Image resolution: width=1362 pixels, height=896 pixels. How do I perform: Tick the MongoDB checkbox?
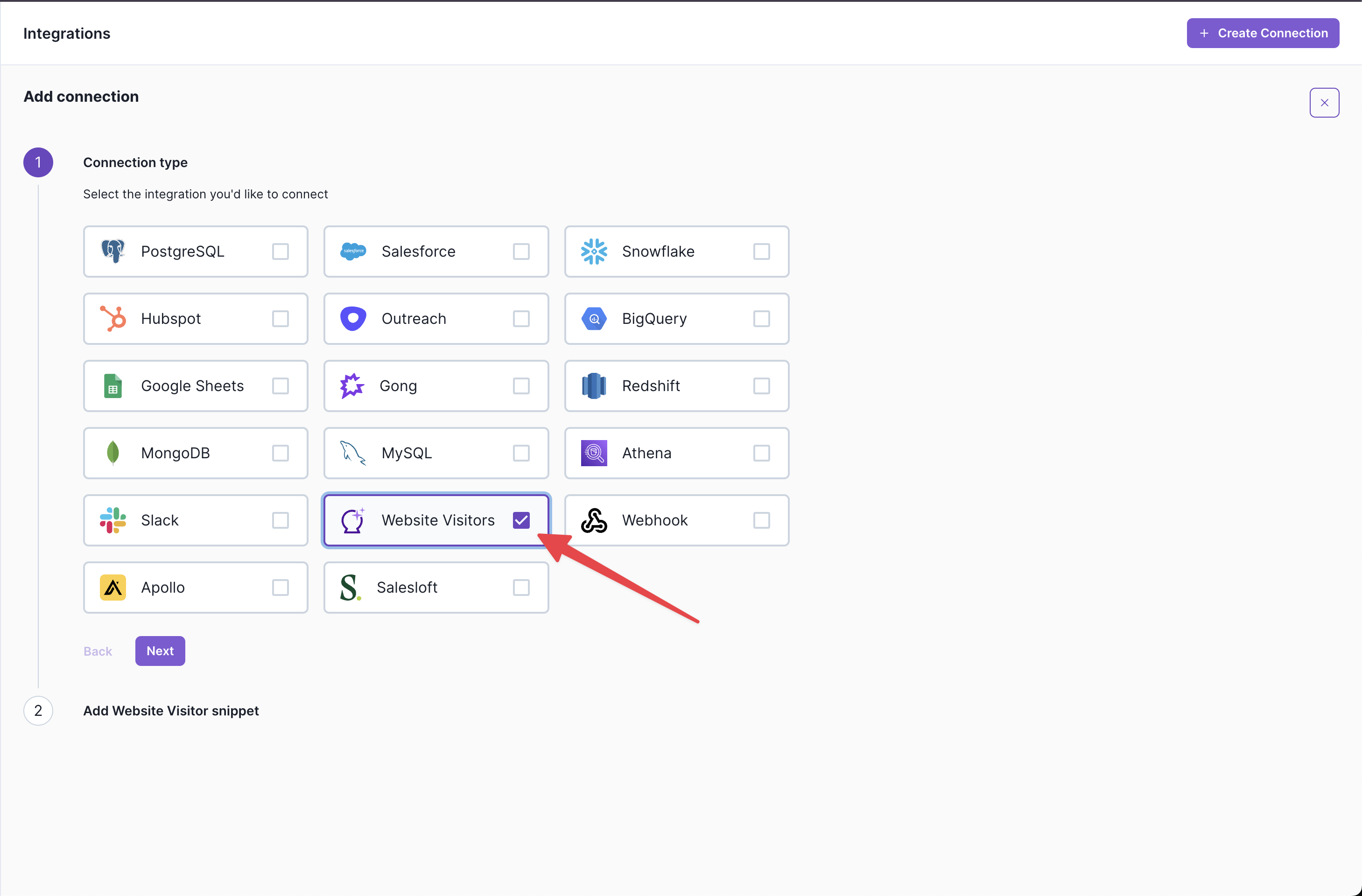point(281,453)
